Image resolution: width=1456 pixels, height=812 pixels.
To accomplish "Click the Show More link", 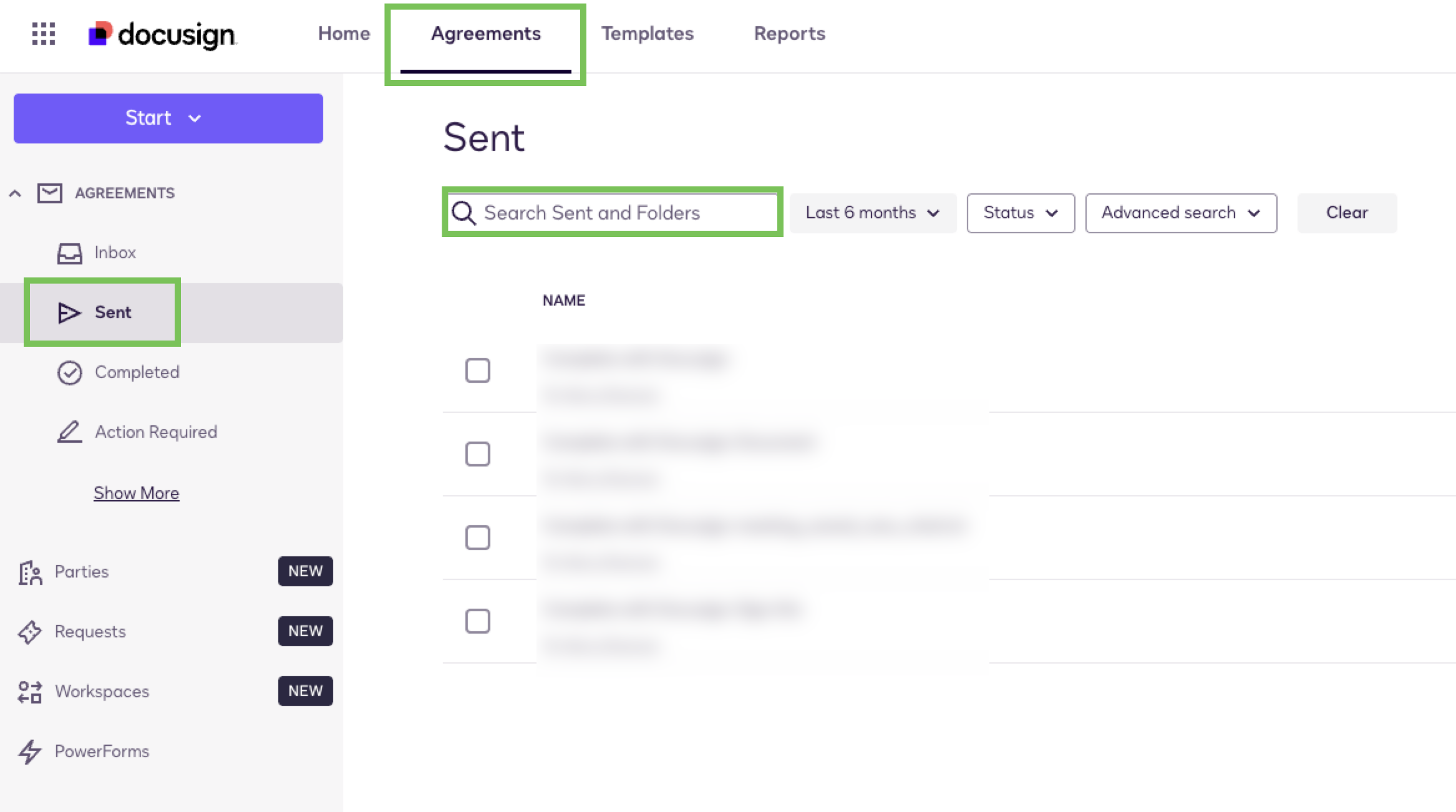I will pyautogui.click(x=136, y=493).
